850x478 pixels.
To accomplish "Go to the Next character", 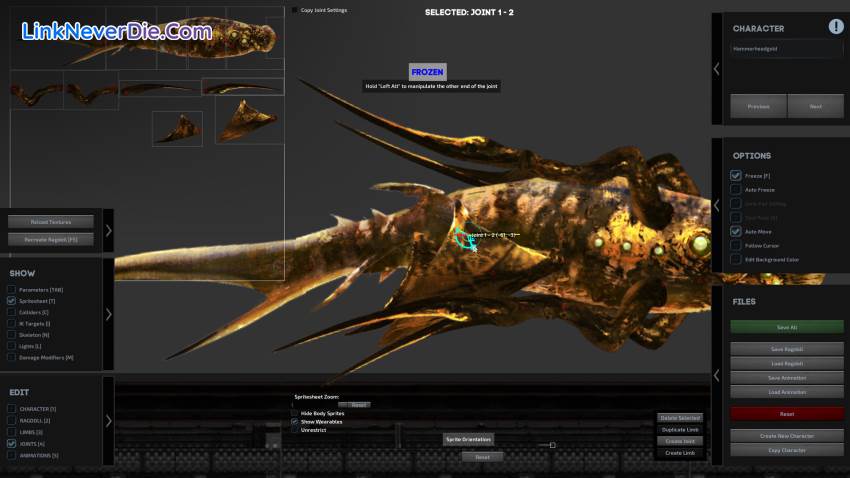I will 816,106.
